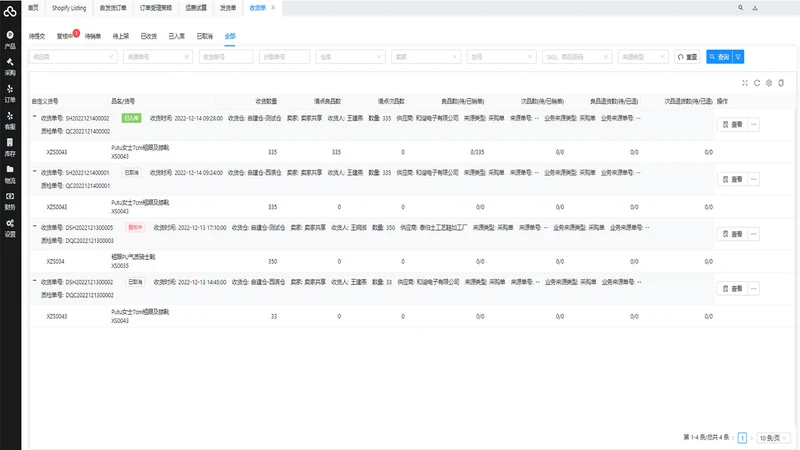The image size is (800, 450).
Task: Open the 订单 (Orders) sidebar module
Action: click(10, 93)
